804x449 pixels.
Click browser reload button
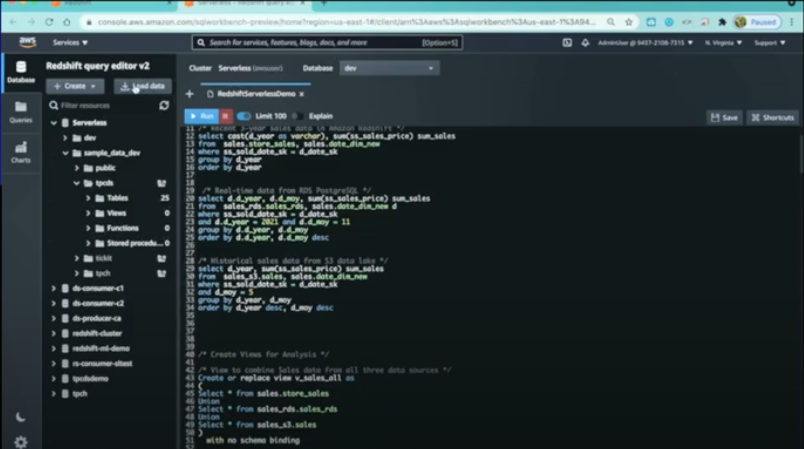(x=49, y=22)
